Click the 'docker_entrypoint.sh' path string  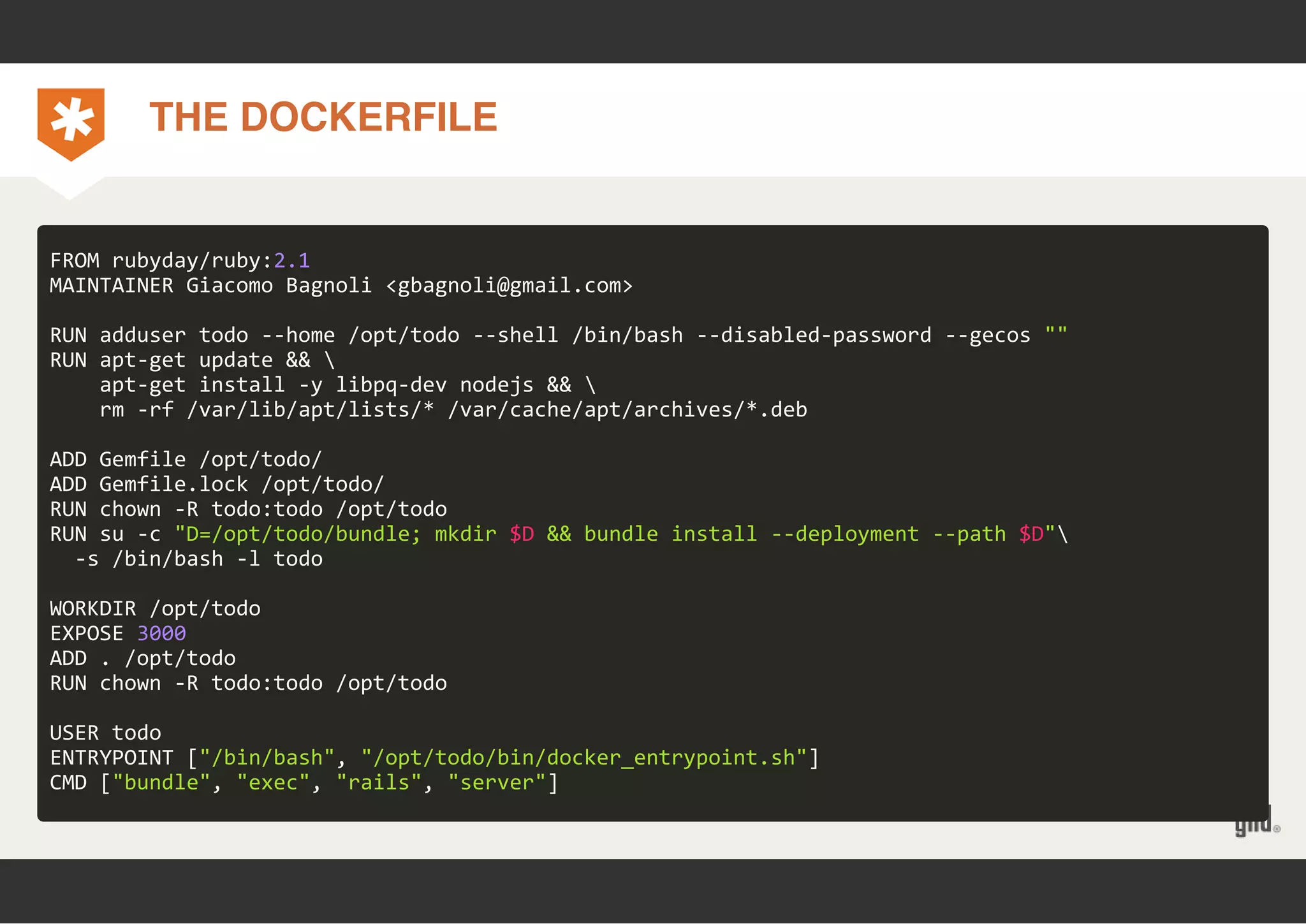point(584,758)
